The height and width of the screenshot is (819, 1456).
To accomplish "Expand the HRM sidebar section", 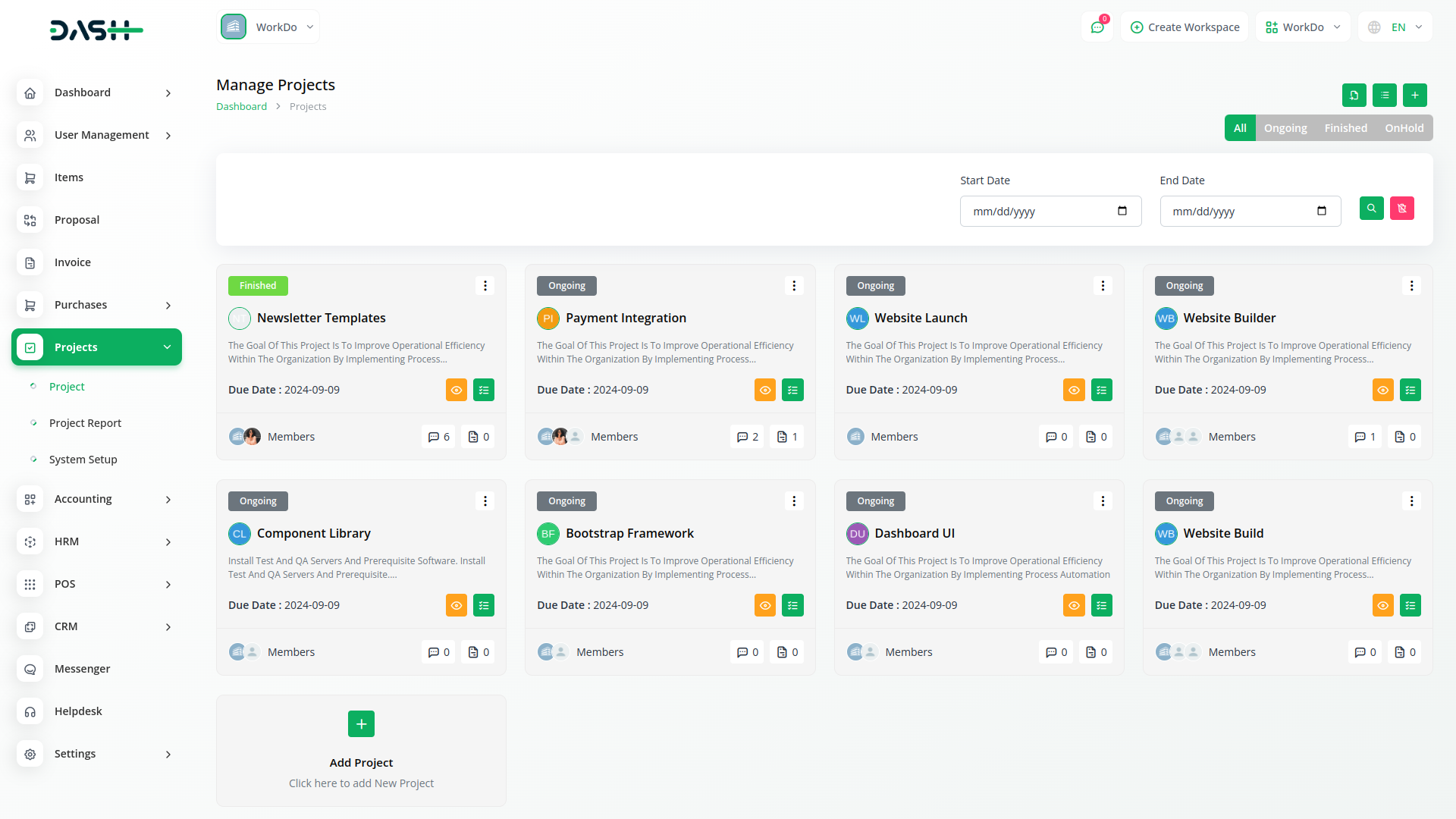I will coord(96,541).
